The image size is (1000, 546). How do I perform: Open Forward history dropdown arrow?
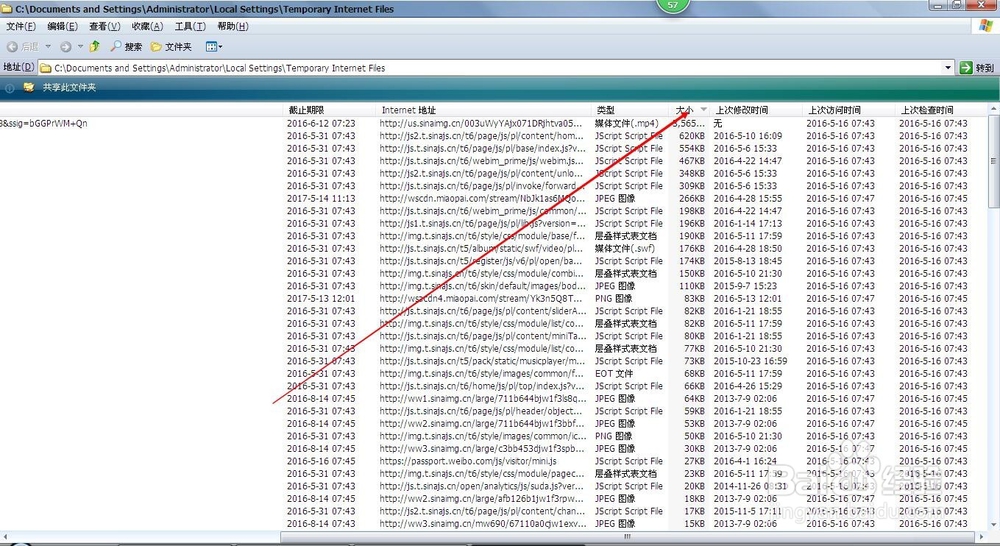(80, 47)
